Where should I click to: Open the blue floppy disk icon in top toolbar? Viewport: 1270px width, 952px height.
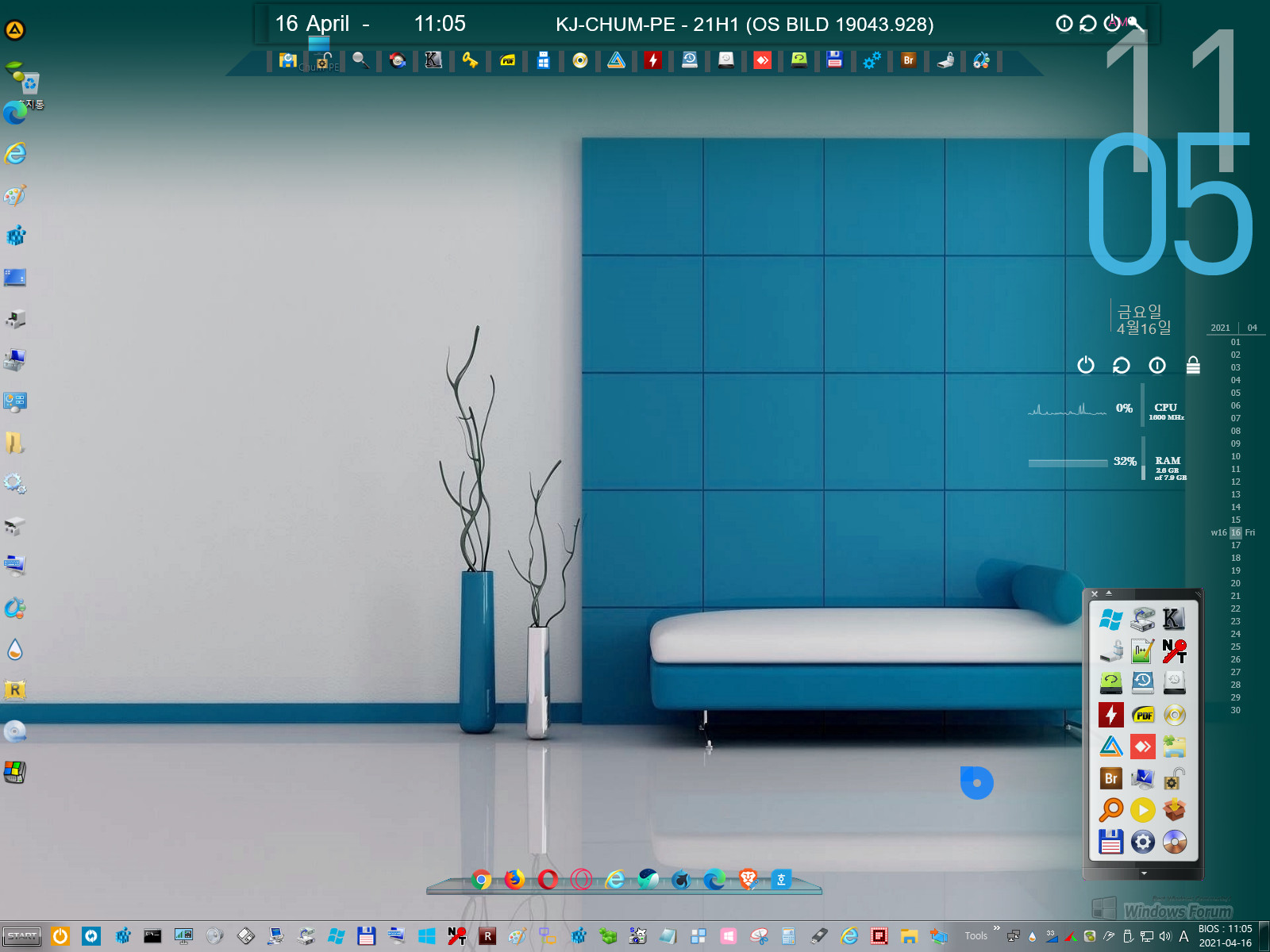(834, 59)
